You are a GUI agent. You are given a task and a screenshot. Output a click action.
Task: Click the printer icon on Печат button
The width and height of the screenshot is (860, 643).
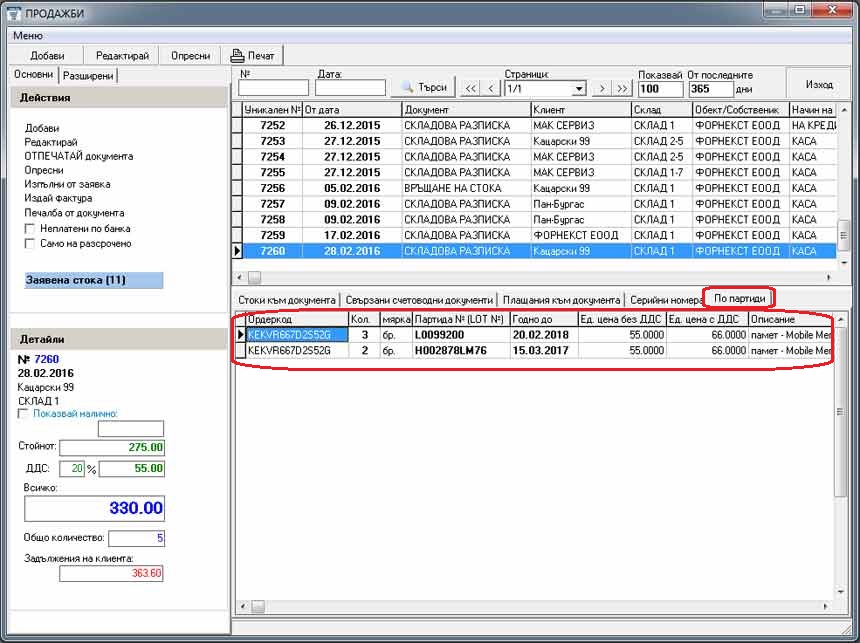click(x=237, y=55)
